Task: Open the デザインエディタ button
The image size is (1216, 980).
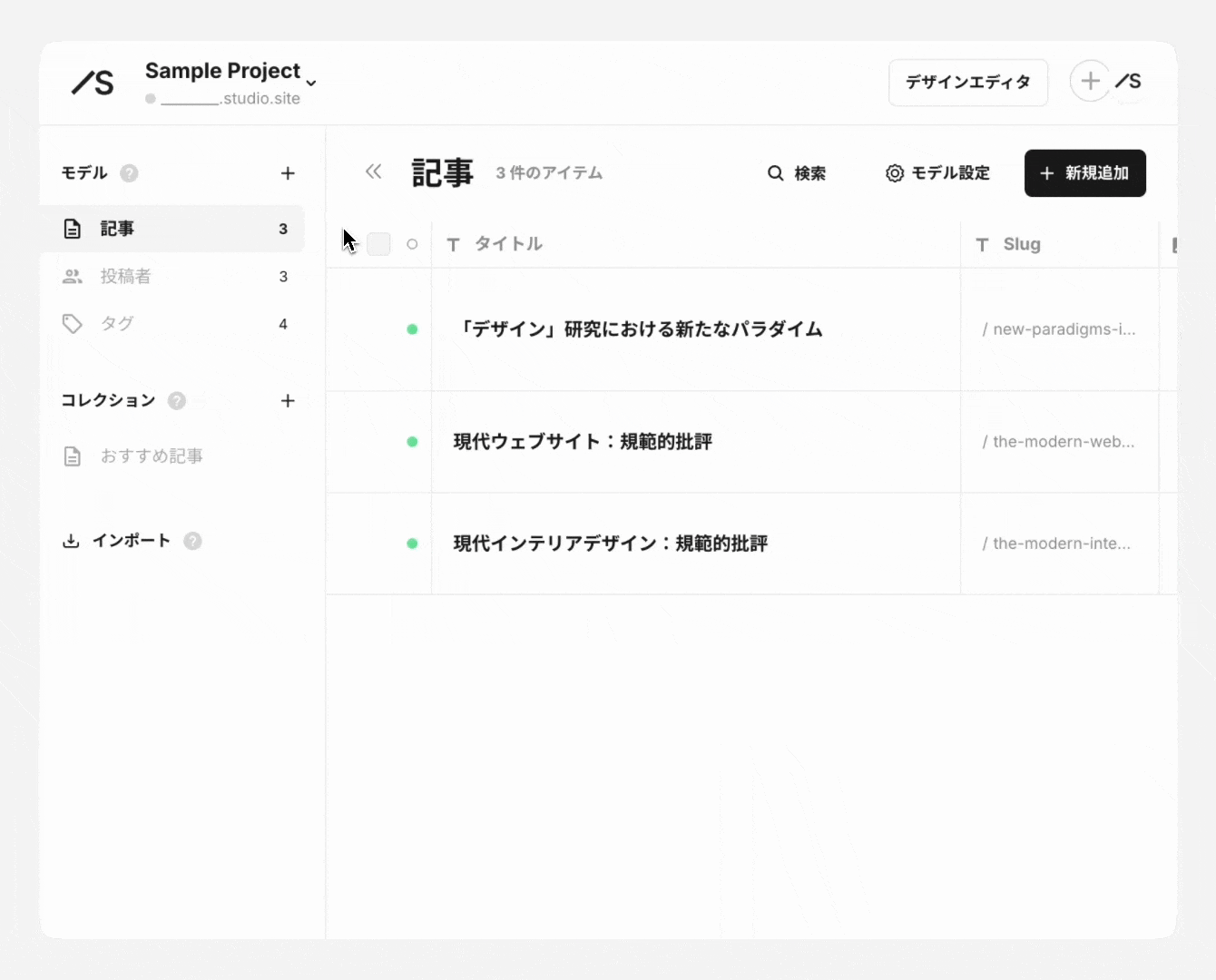Action: click(968, 83)
